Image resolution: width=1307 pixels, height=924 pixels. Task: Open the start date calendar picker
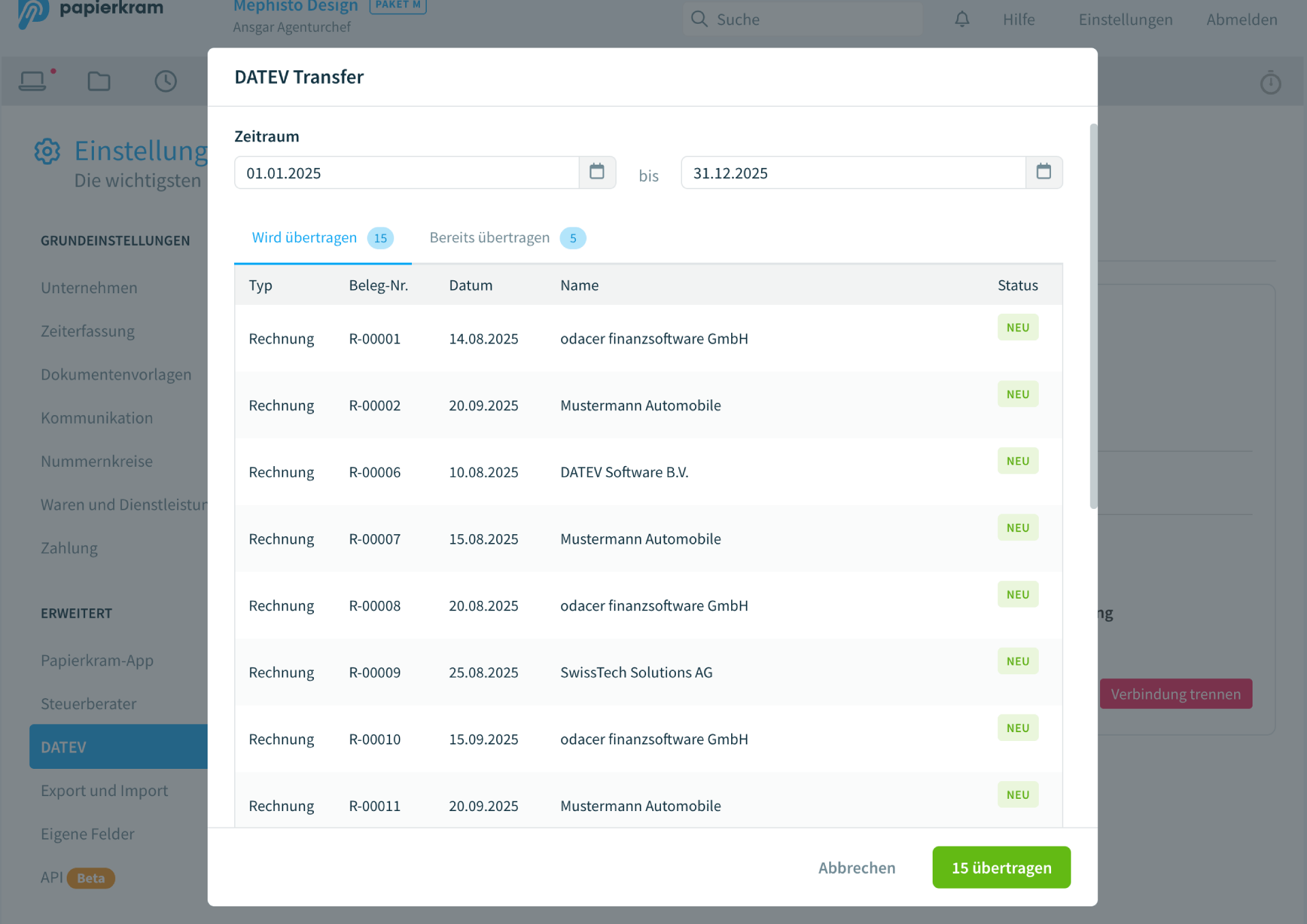tap(597, 172)
